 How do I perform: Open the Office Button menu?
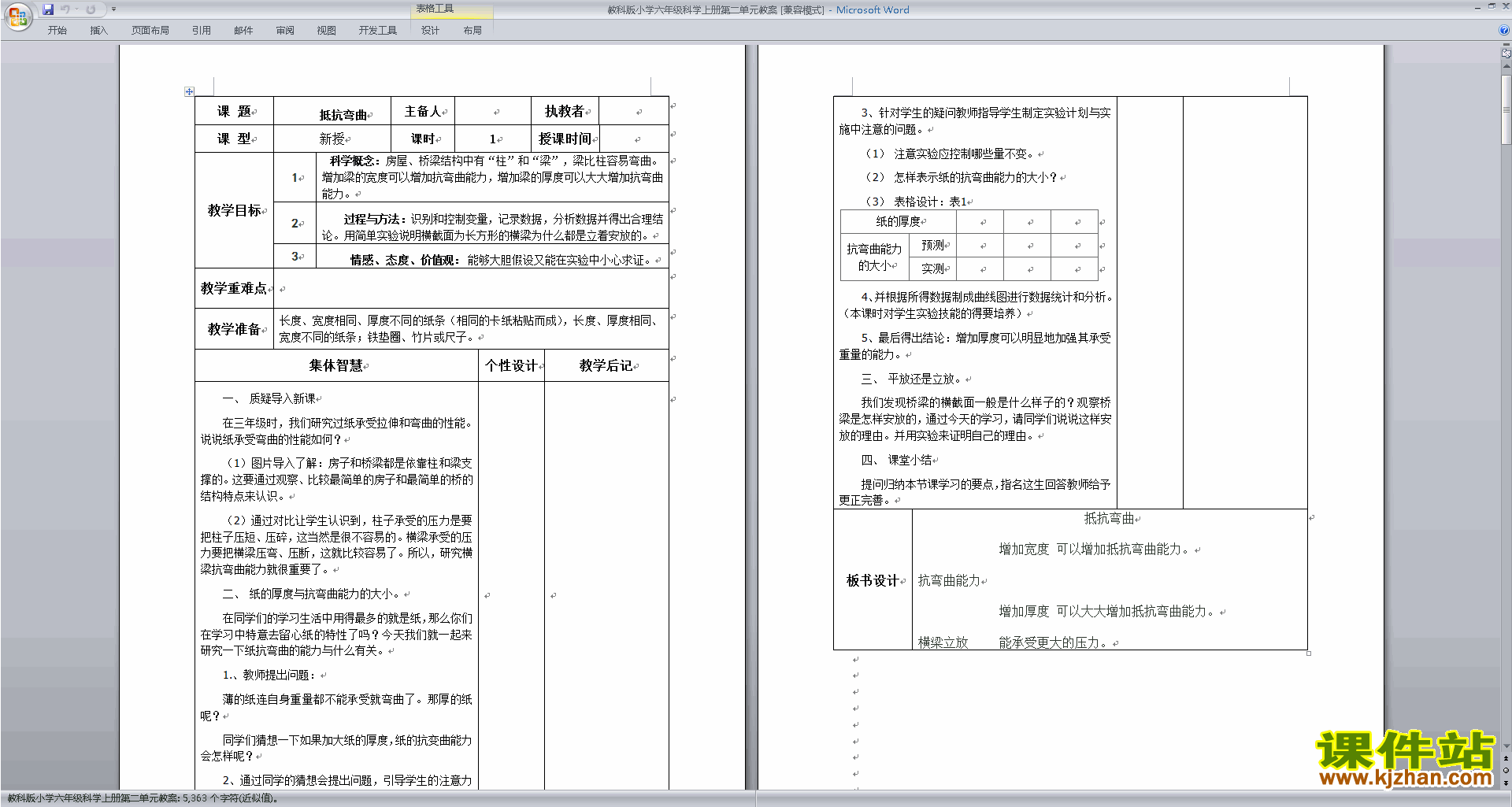coord(17,16)
